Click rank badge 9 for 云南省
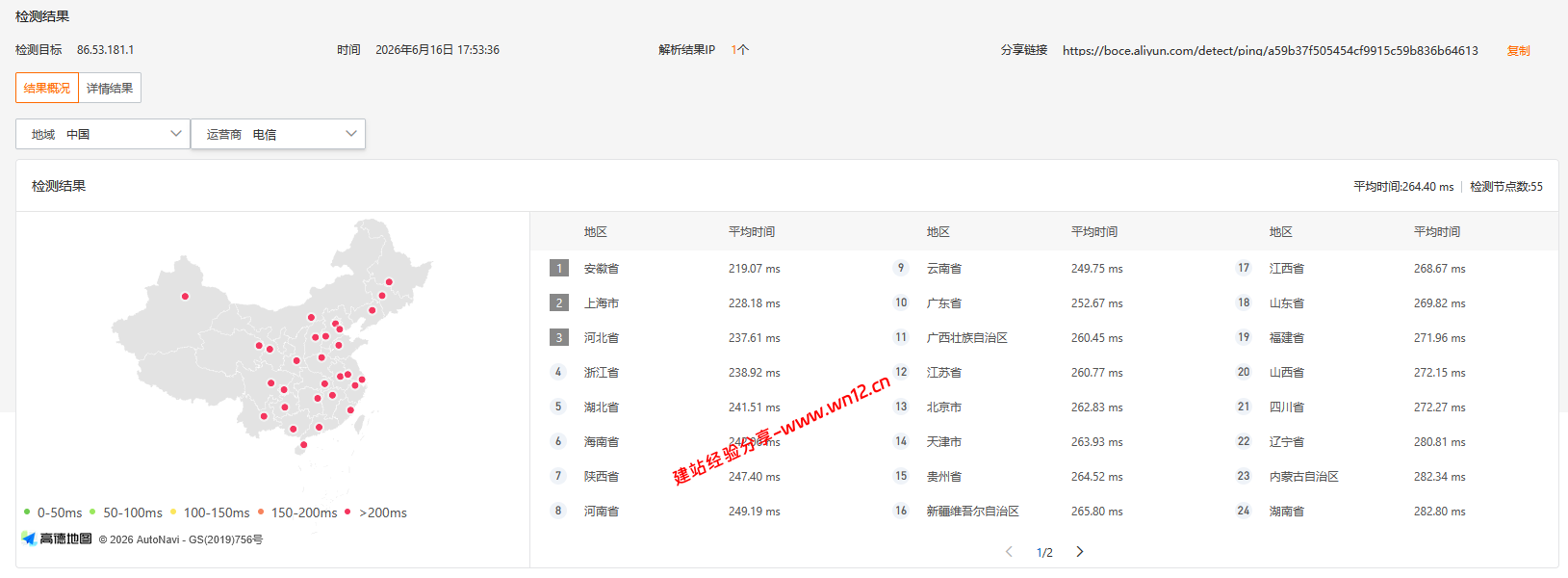The image size is (1568, 578). 901,268
